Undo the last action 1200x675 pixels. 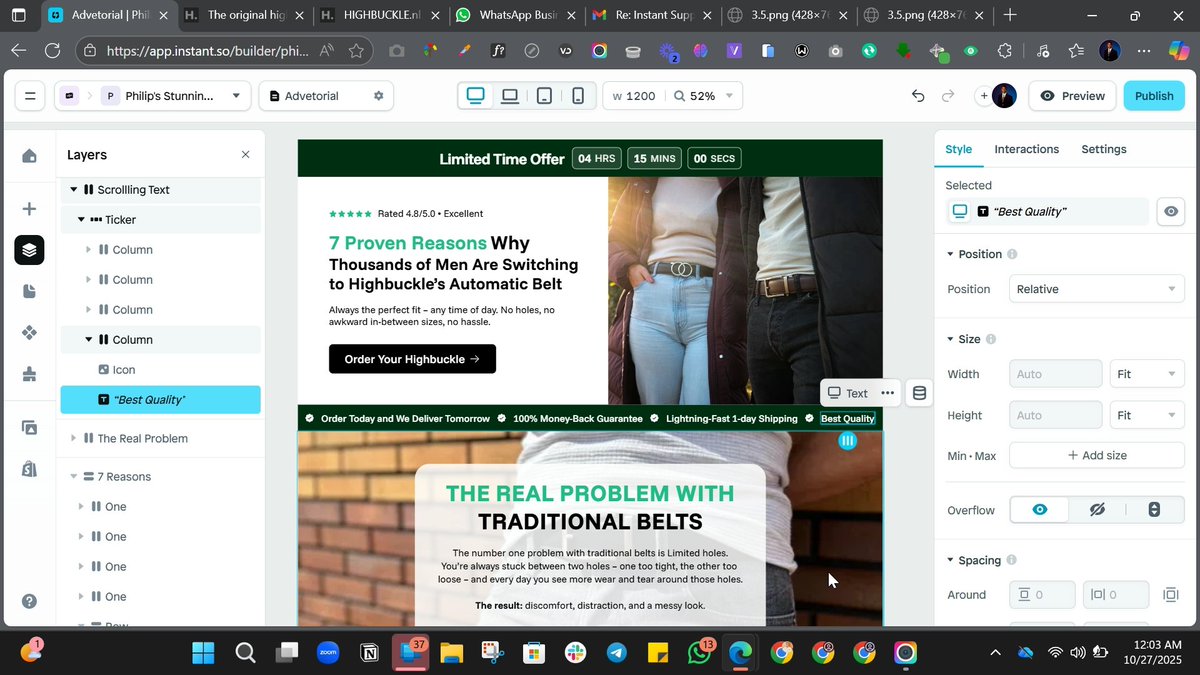click(x=918, y=96)
